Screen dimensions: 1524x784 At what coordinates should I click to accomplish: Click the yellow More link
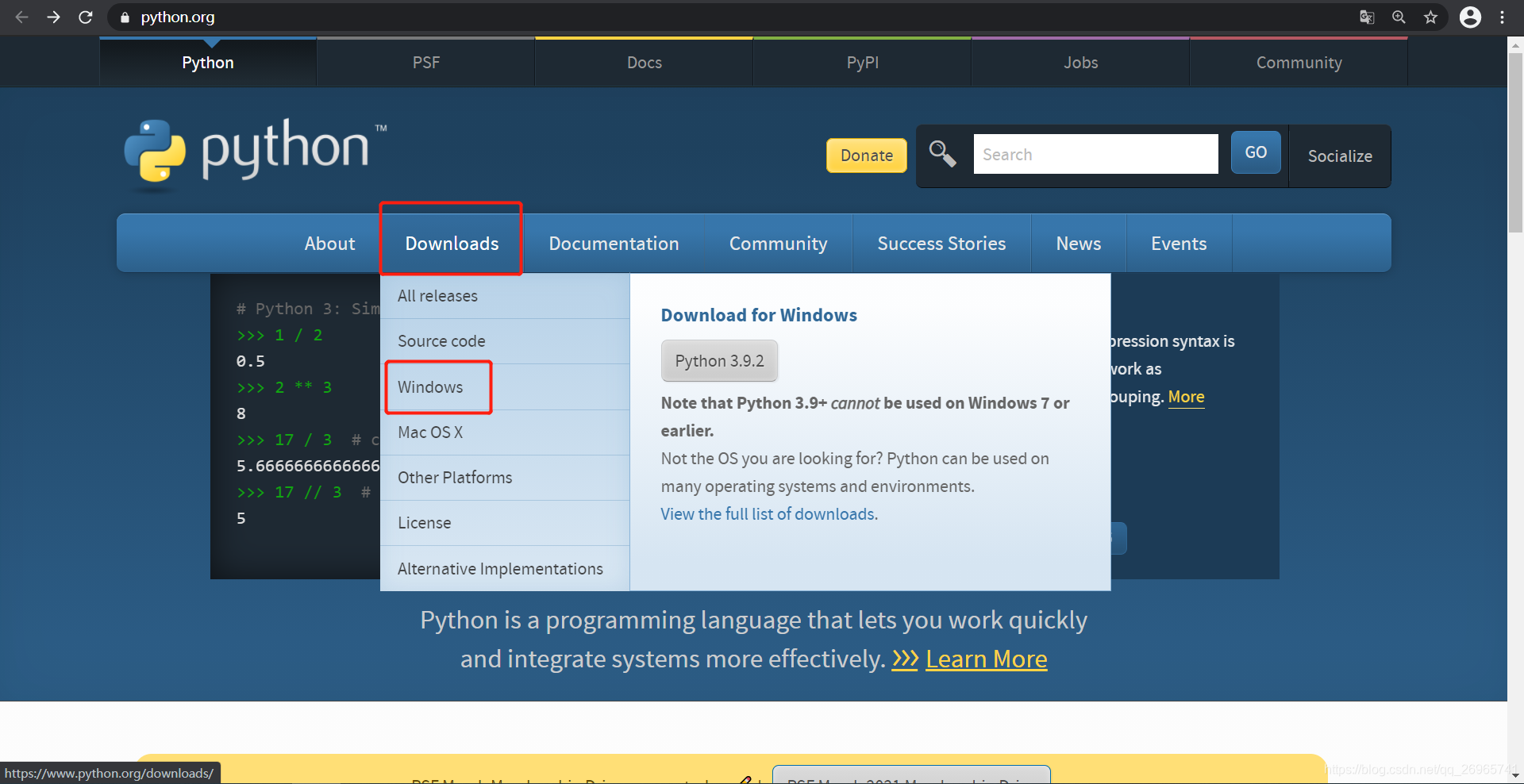[1186, 397]
